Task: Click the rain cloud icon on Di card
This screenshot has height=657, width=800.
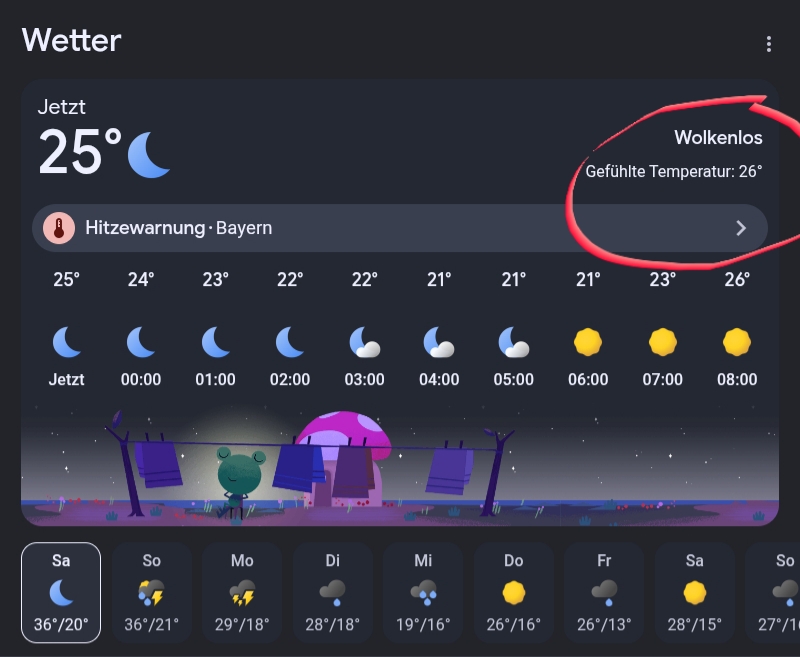Action: [332, 593]
